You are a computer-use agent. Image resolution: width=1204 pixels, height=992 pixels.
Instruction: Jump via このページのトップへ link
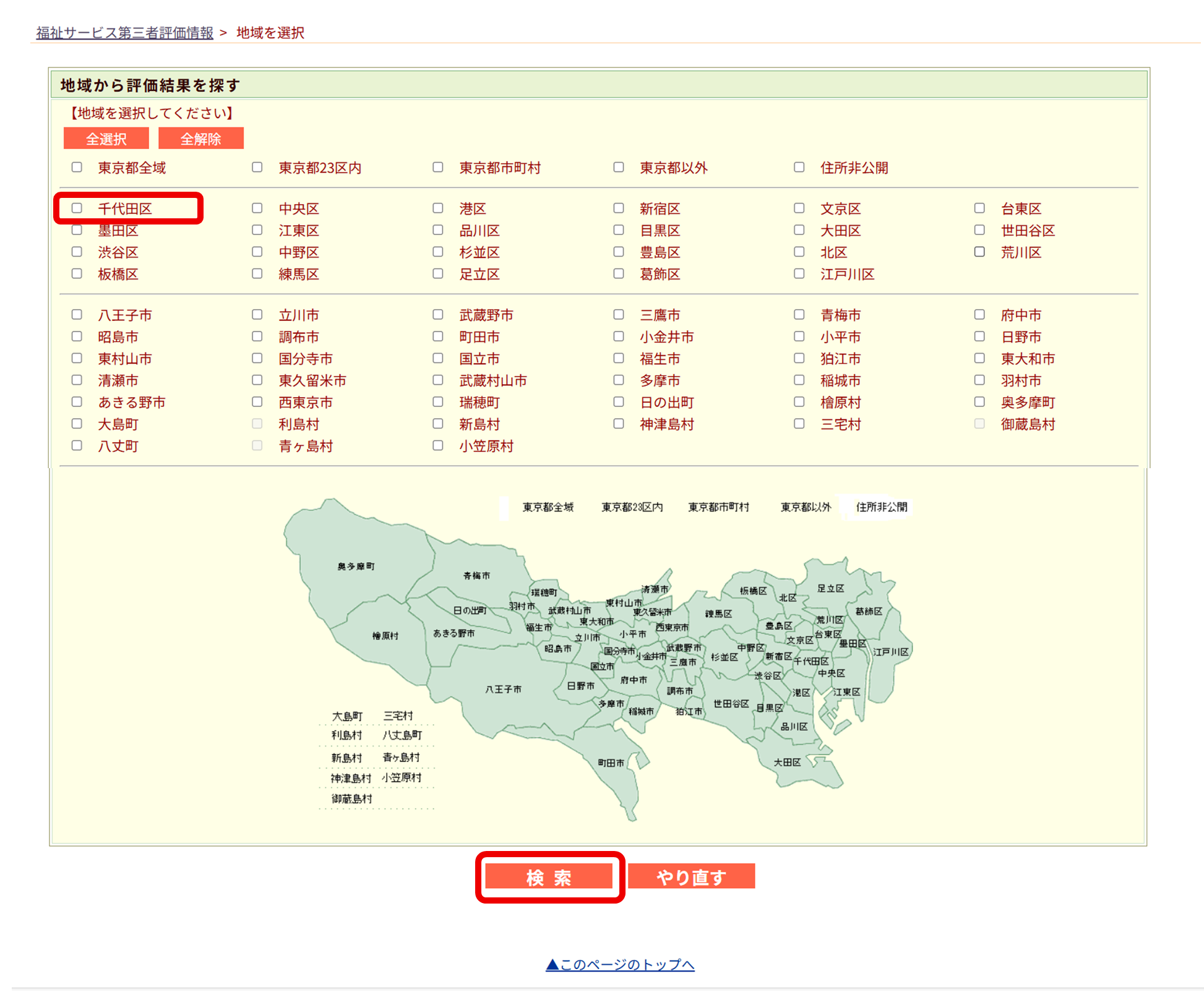click(620, 964)
